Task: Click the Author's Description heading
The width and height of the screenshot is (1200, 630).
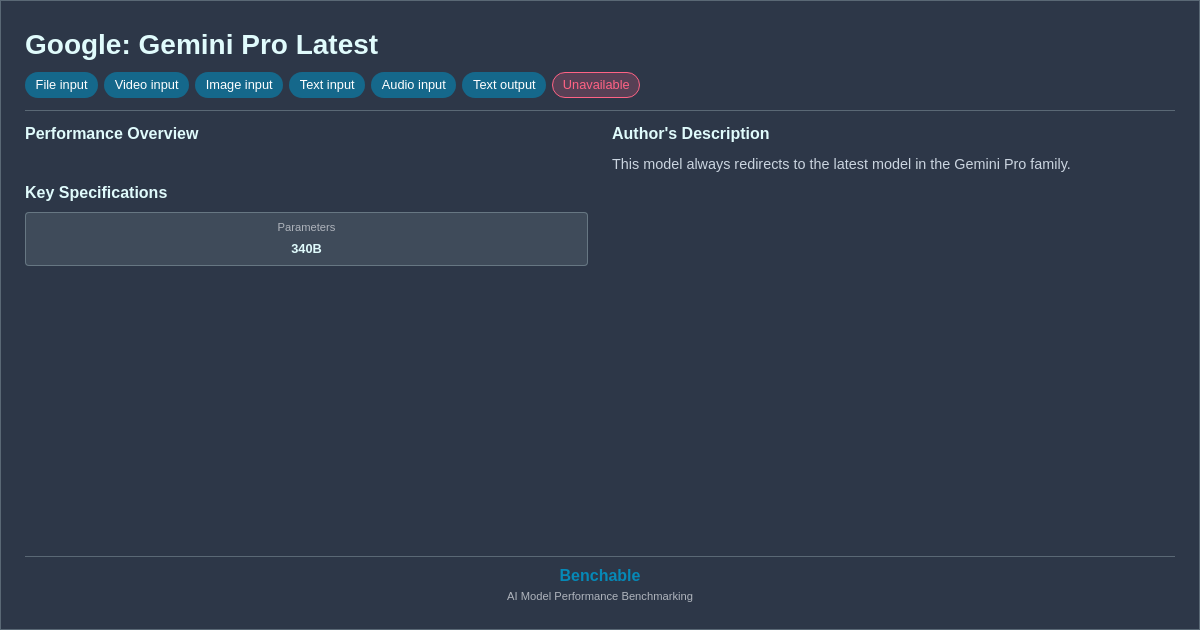Action: [x=691, y=134]
